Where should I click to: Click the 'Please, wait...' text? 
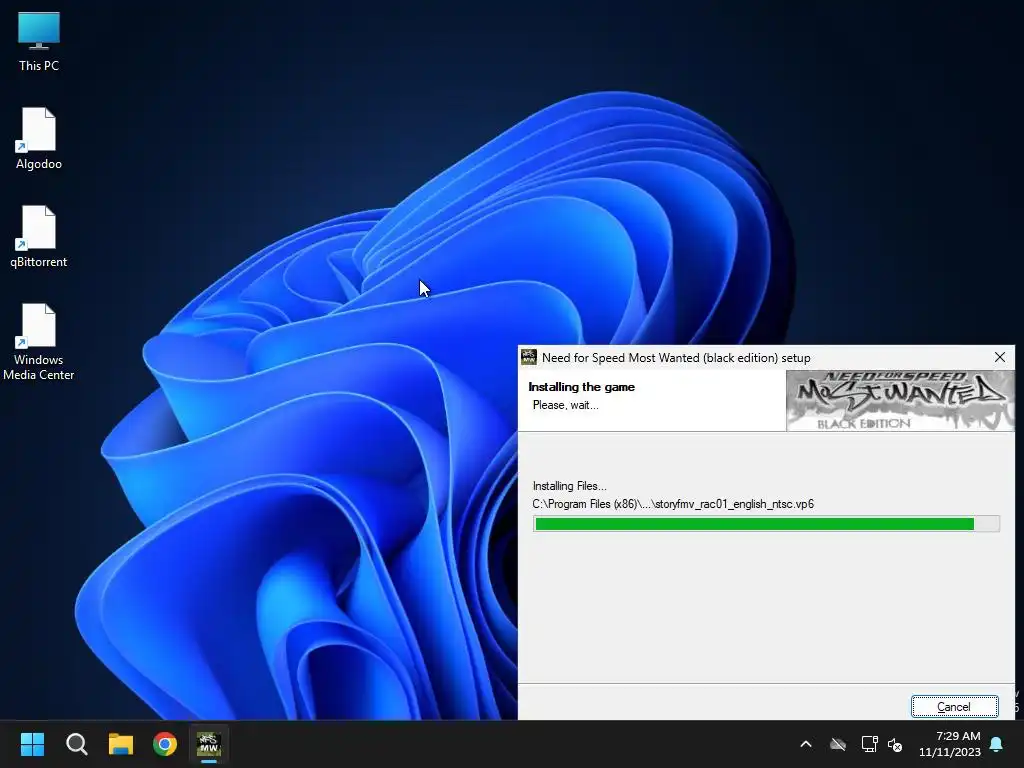(566, 405)
